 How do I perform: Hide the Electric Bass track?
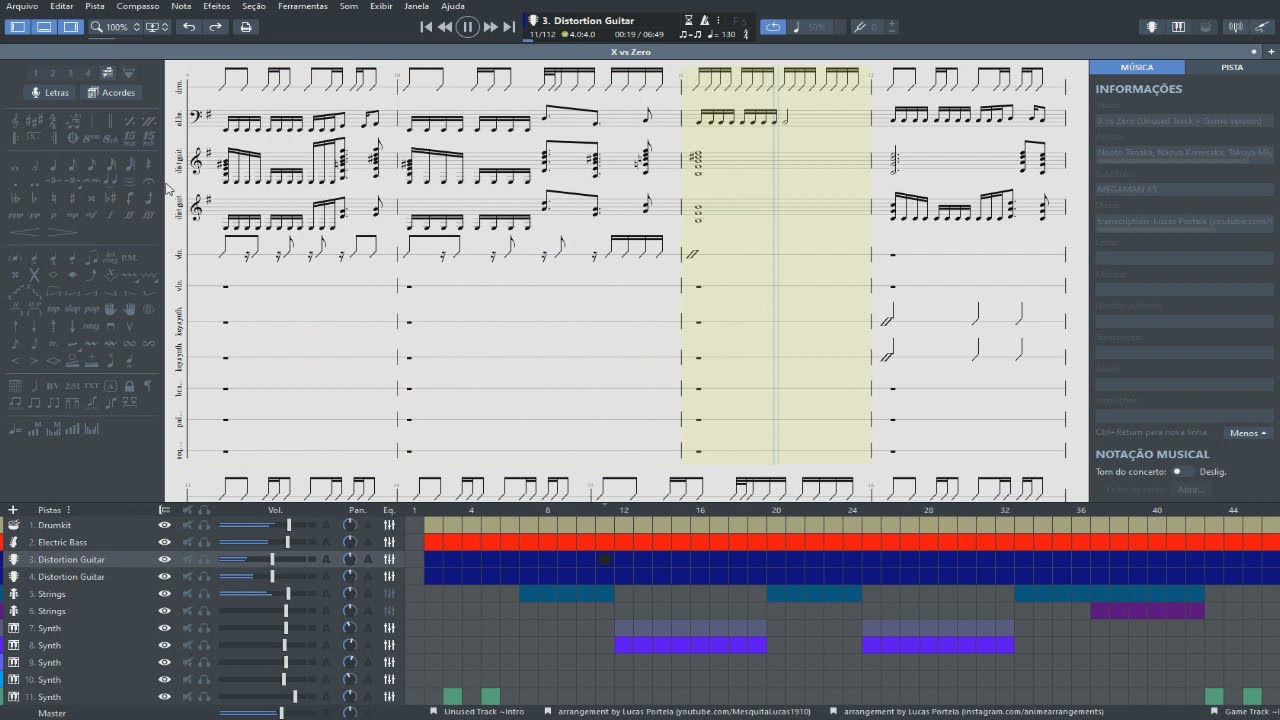point(164,542)
